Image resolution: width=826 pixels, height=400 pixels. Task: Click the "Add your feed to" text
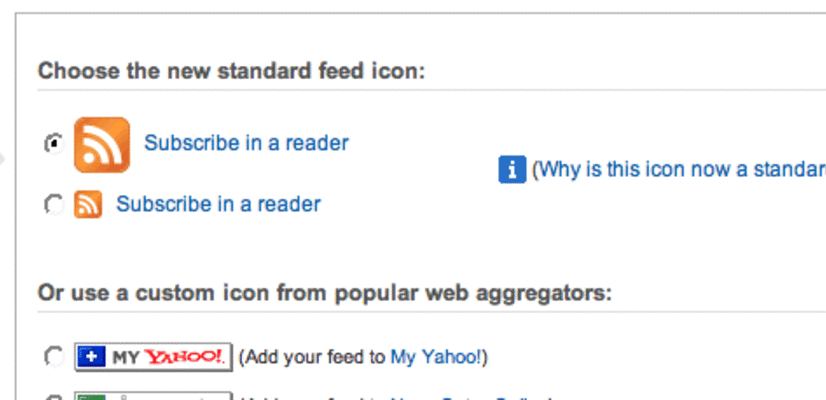(x=315, y=357)
